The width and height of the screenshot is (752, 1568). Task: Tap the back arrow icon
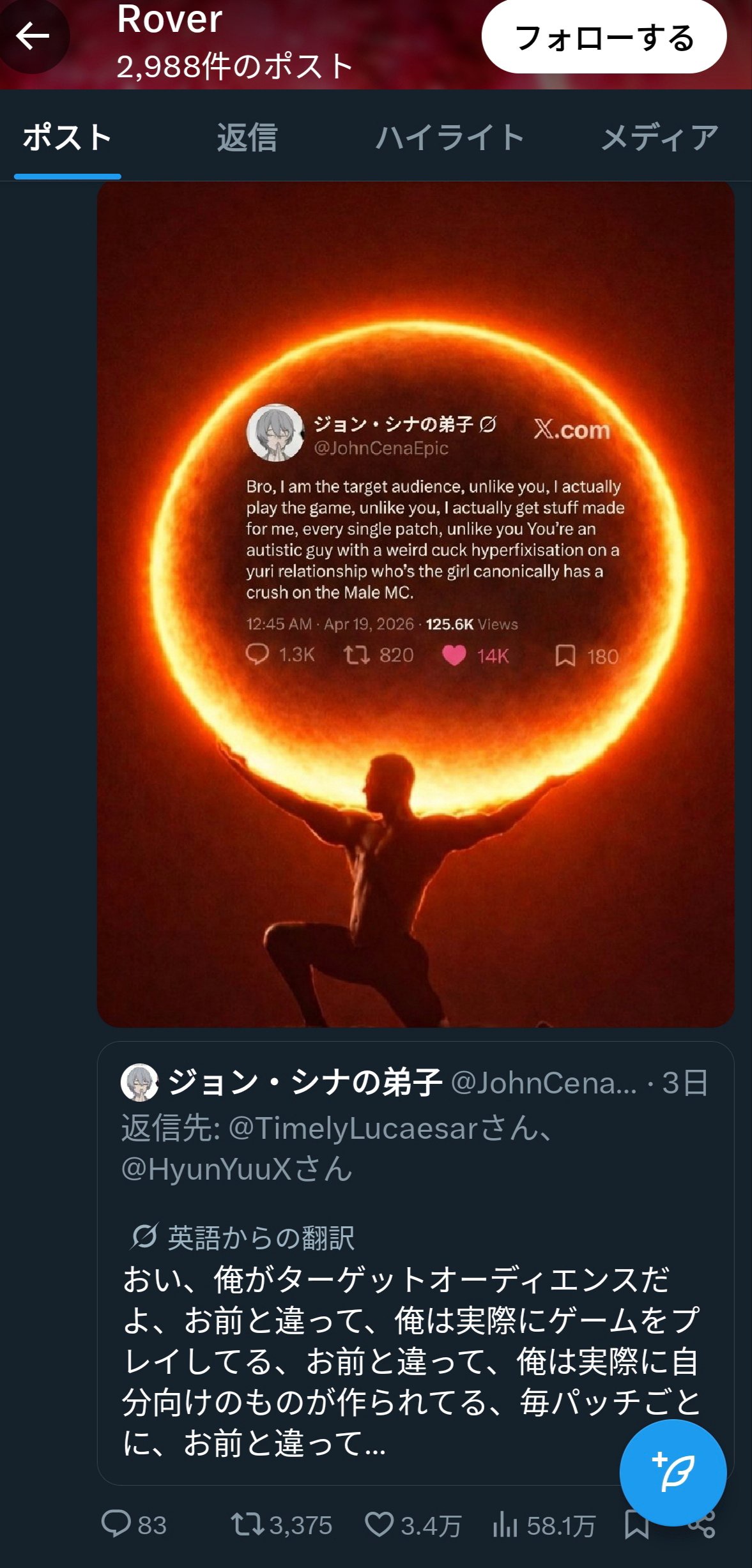[33, 36]
